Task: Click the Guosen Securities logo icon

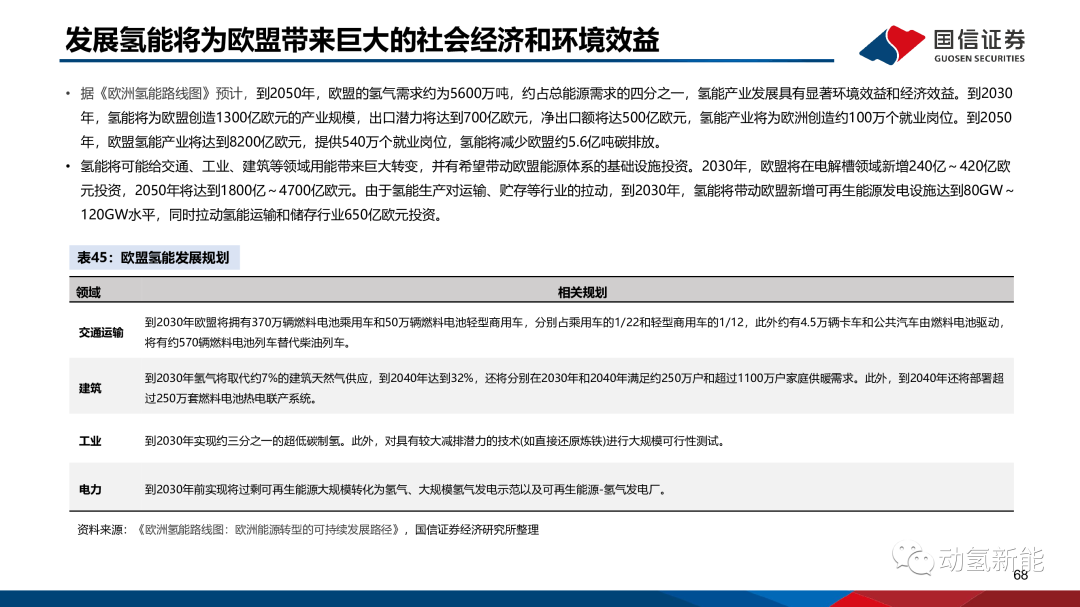Action: pos(892,45)
